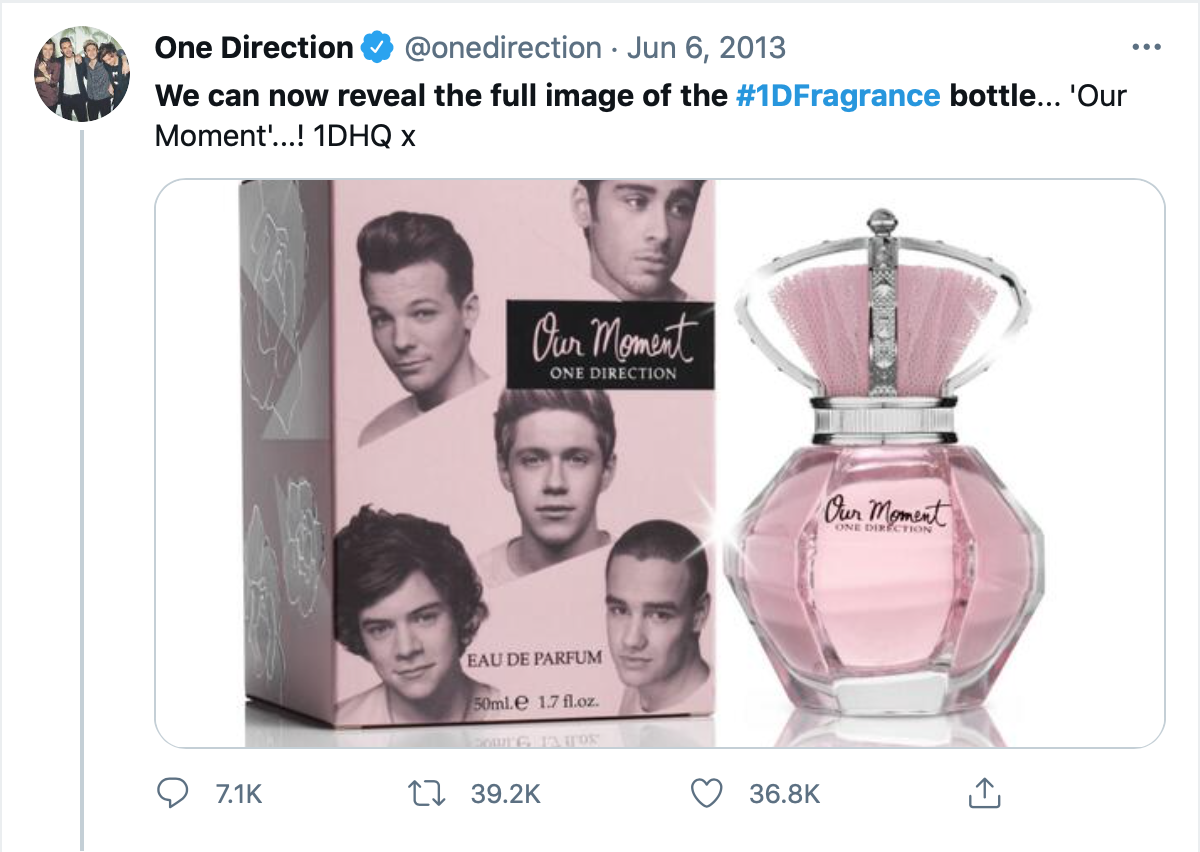The width and height of the screenshot is (1200, 852).
Task: Like the tweet with the heart icon
Action: tap(707, 794)
